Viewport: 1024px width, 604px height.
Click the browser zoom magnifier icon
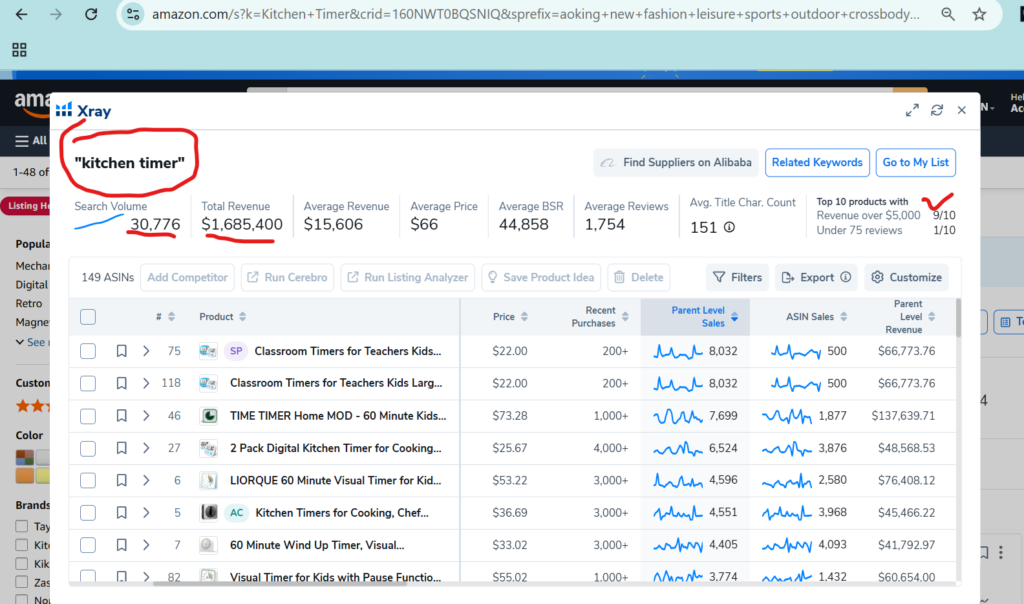point(947,15)
